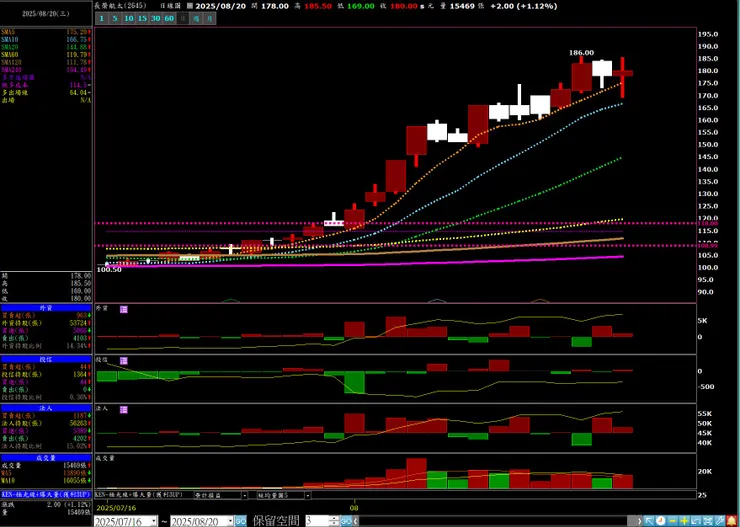The width and height of the screenshot is (740, 527).
Task: Click the blue 投信 panel header
Action: [46, 359]
